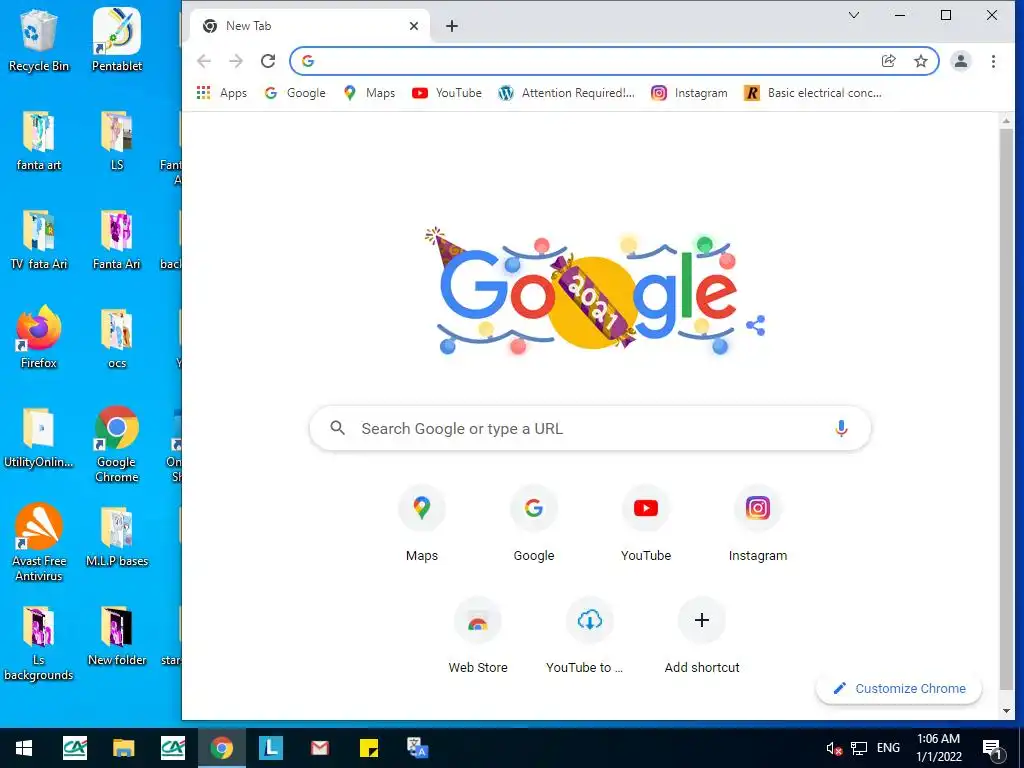Select the Recycle Bin desktop icon
Image resolution: width=1024 pixels, height=768 pixels.
pyautogui.click(x=39, y=40)
